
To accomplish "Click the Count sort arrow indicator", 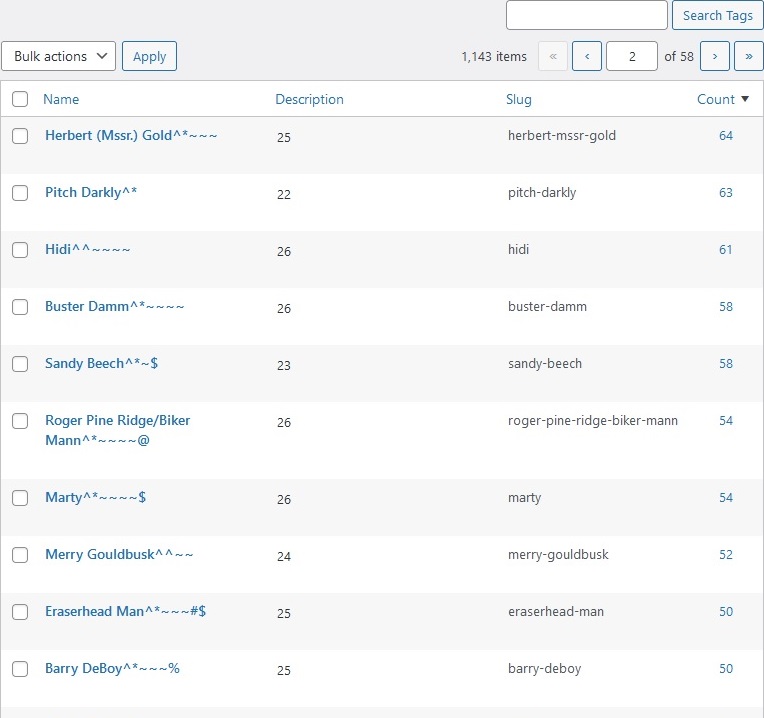I will click(745, 99).
